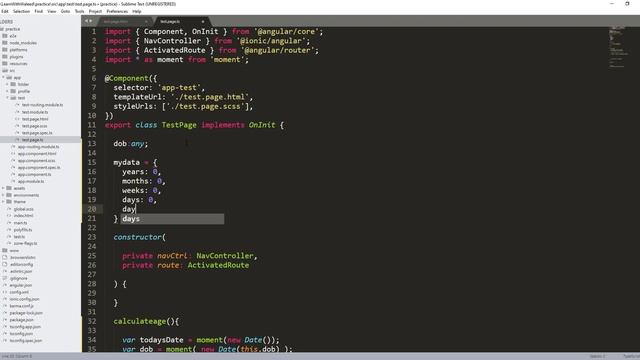Expand the folder directory under app
The image size is (640, 360).
coord(7,84)
